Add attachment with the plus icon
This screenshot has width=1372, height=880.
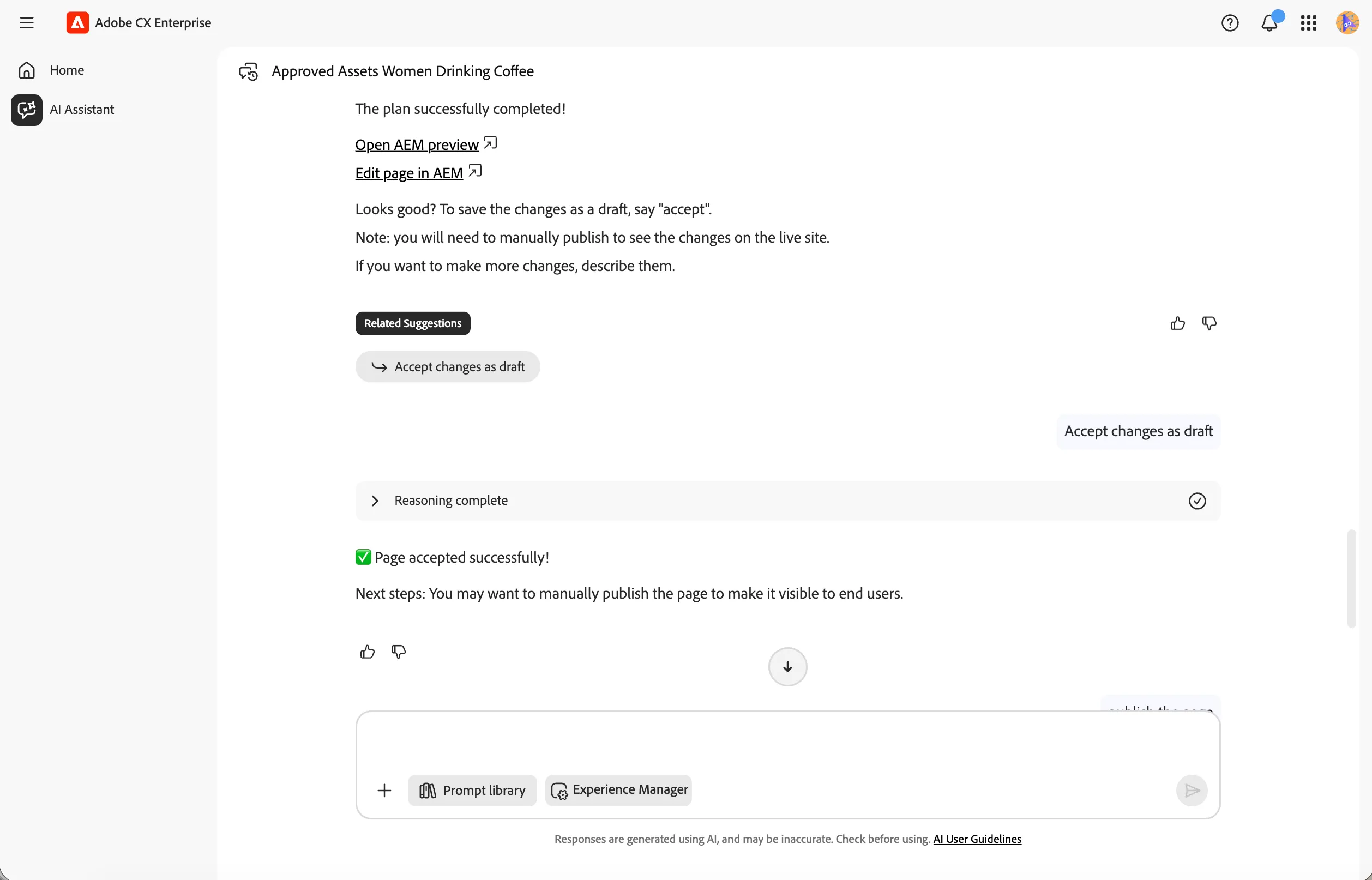[x=384, y=790]
